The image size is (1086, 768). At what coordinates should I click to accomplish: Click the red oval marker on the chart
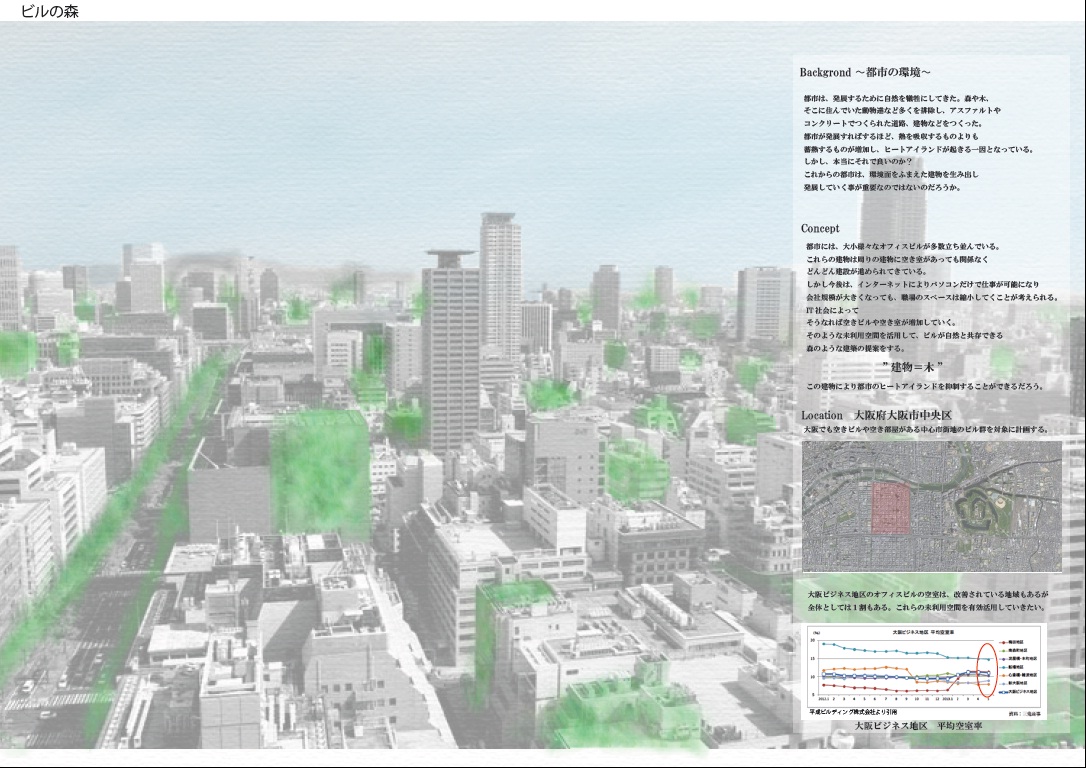tap(985, 671)
